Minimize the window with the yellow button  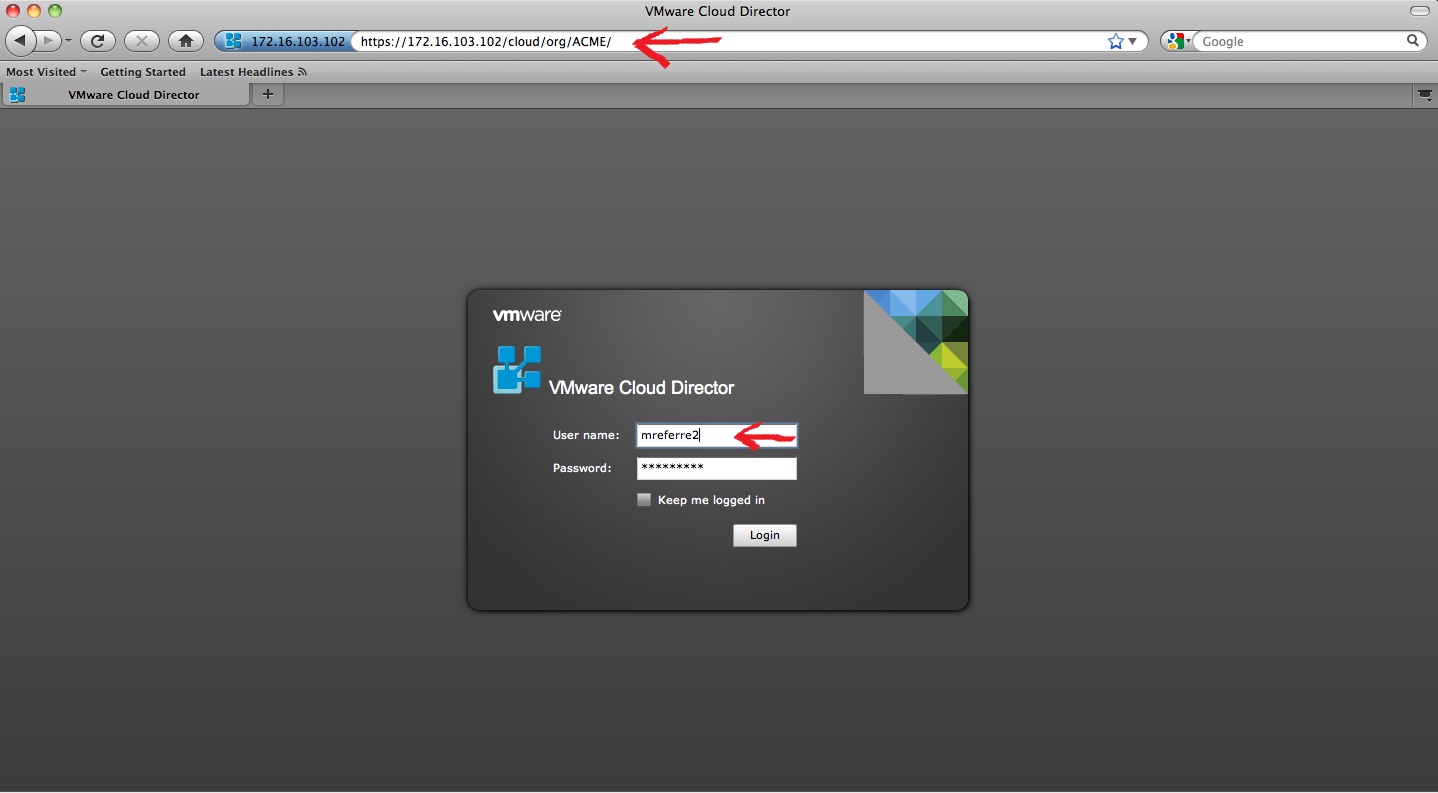34,11
